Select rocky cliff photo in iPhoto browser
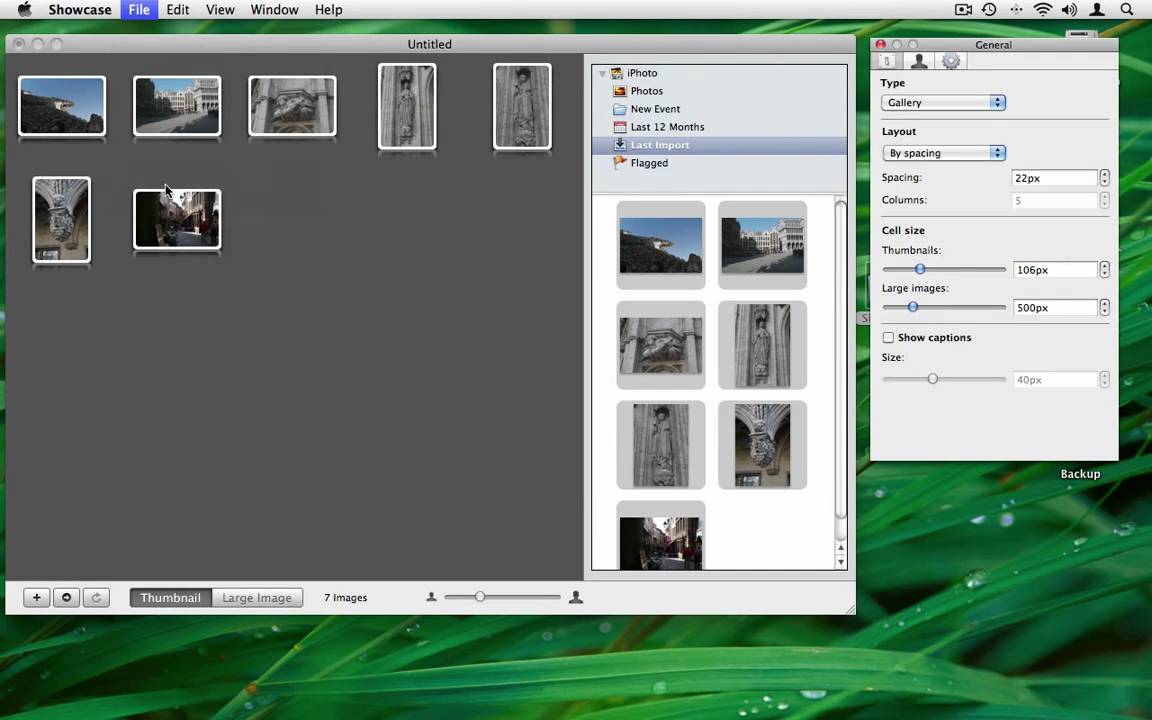Image resolution: width=1152 pixels, height=720 pixels. click(x=660, y=245)
